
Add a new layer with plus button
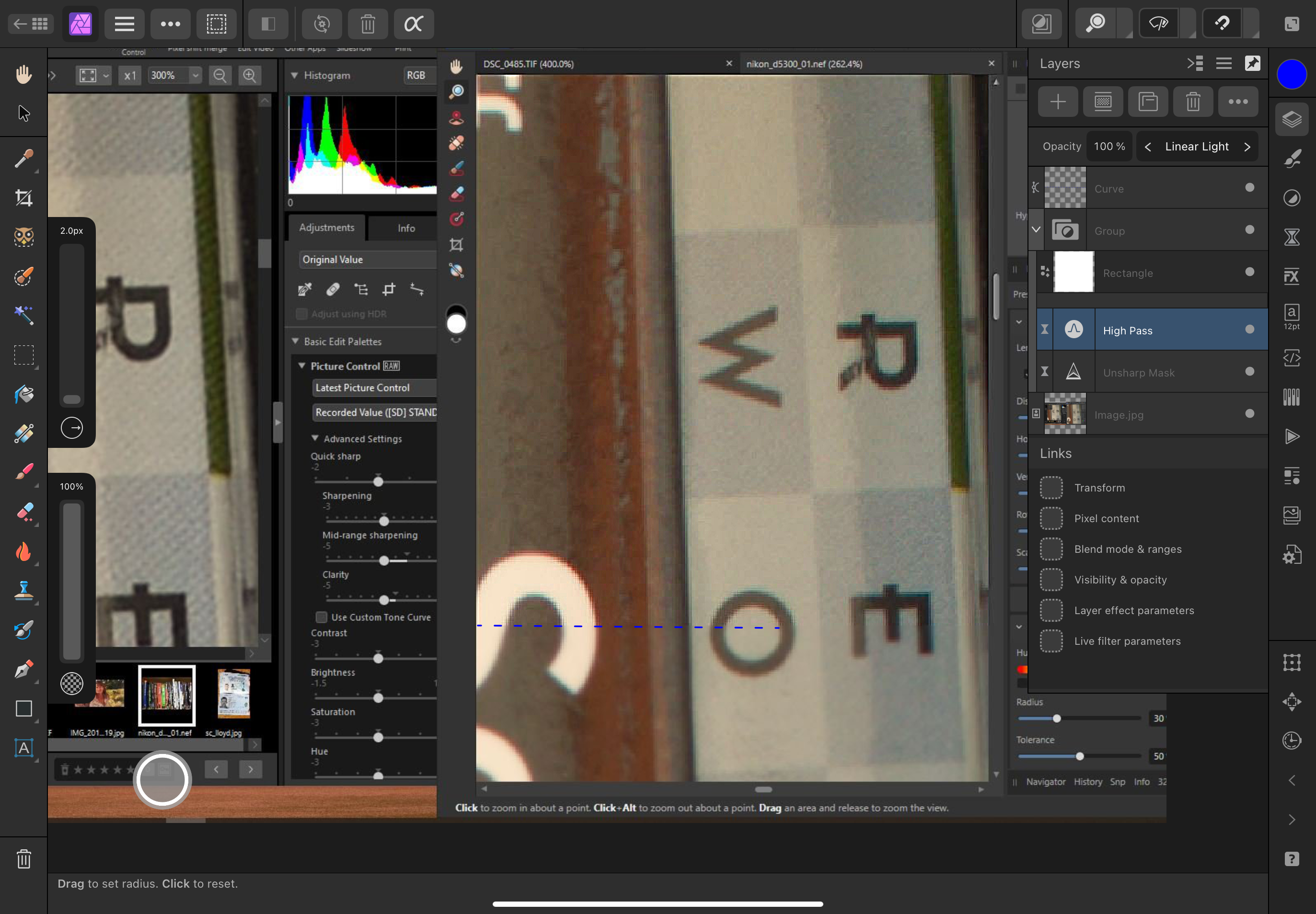[1058, 102]
